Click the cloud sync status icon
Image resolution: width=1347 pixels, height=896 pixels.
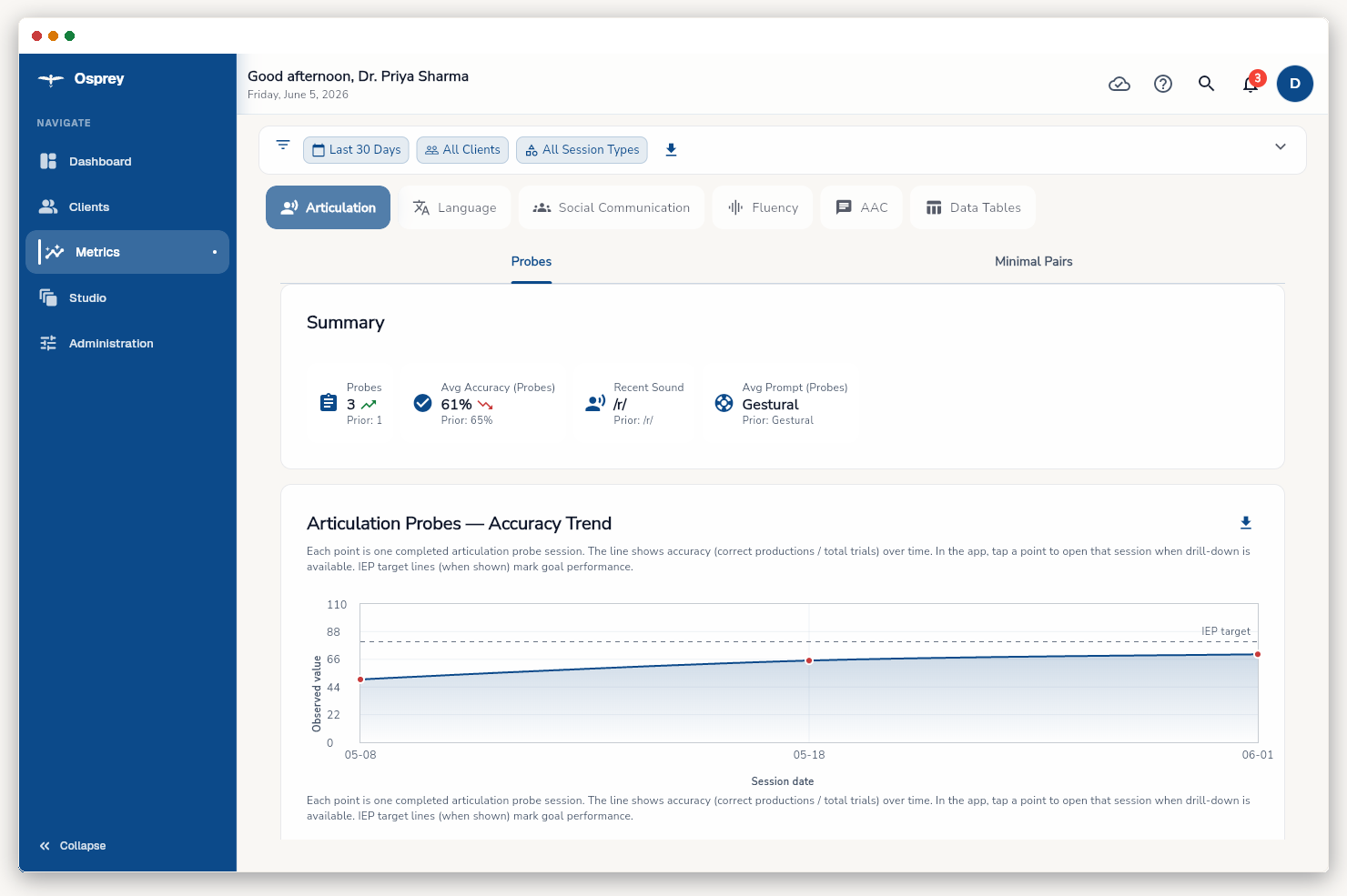coord(1119,84)
